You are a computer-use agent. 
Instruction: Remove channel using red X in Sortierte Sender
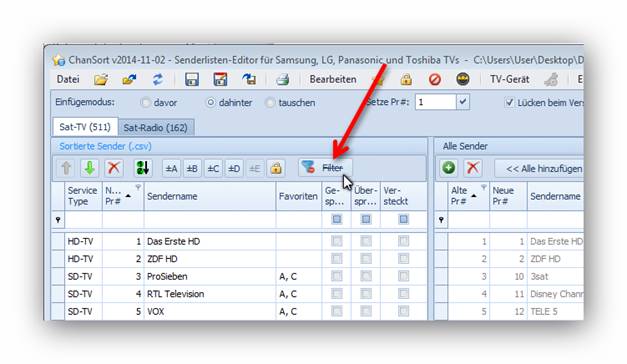[114, 168]
